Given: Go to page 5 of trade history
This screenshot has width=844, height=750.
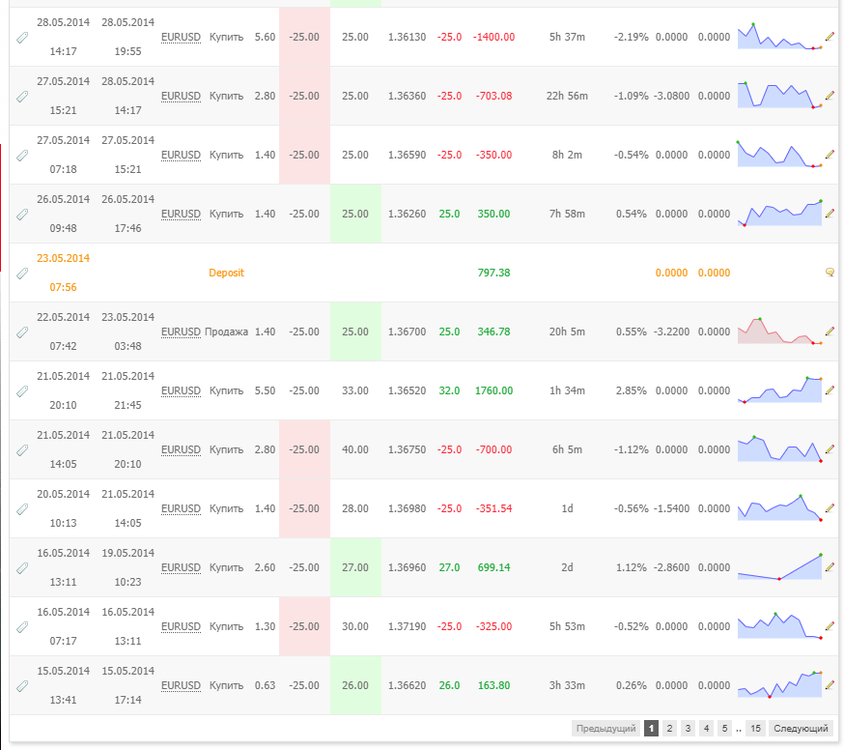Looking at the screenshot, I should 725,728.
